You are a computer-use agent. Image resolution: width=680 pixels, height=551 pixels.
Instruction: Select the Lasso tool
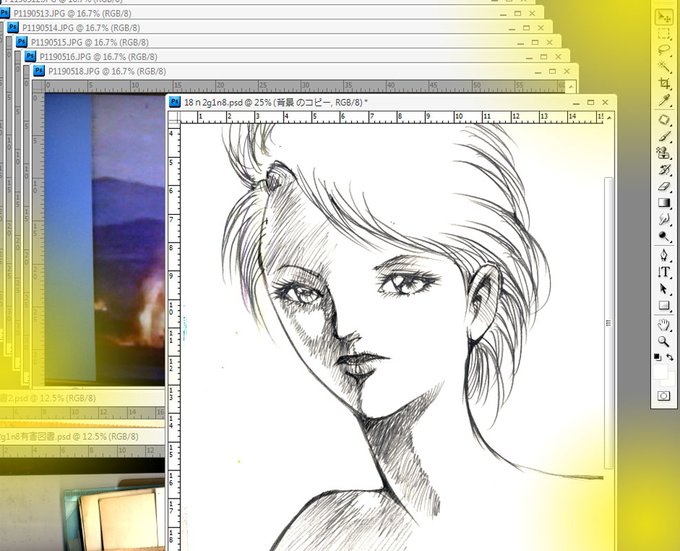pos(664,49)
